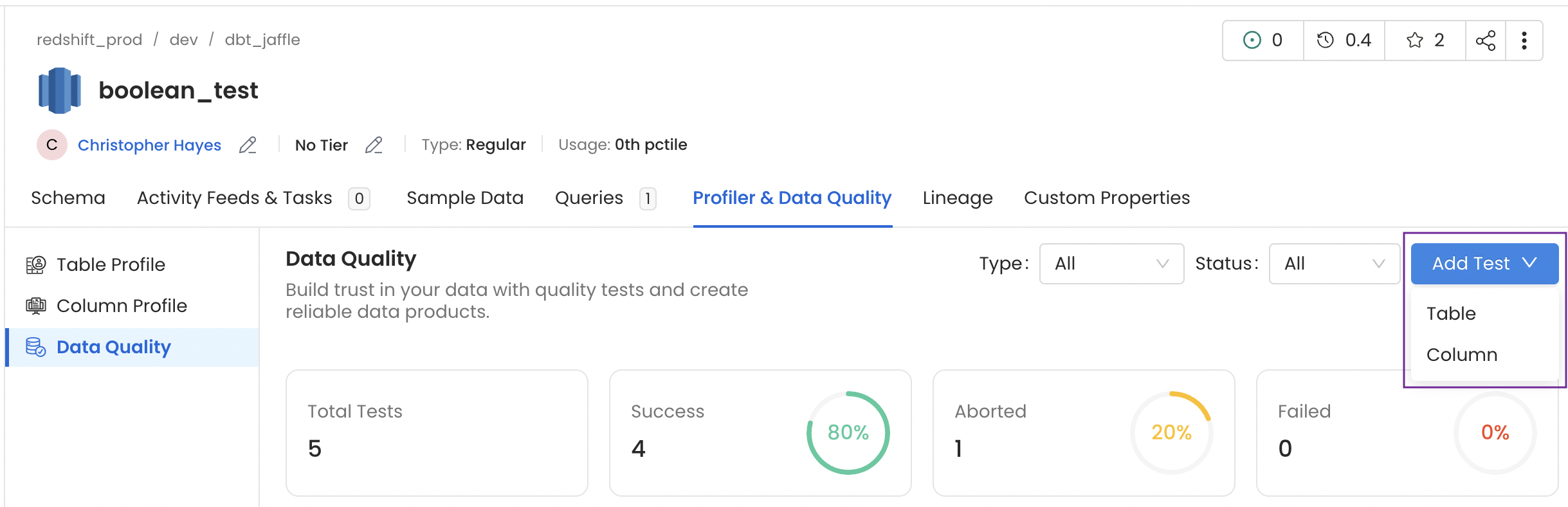Click the Redshift service logo icon

click(59, 91)
